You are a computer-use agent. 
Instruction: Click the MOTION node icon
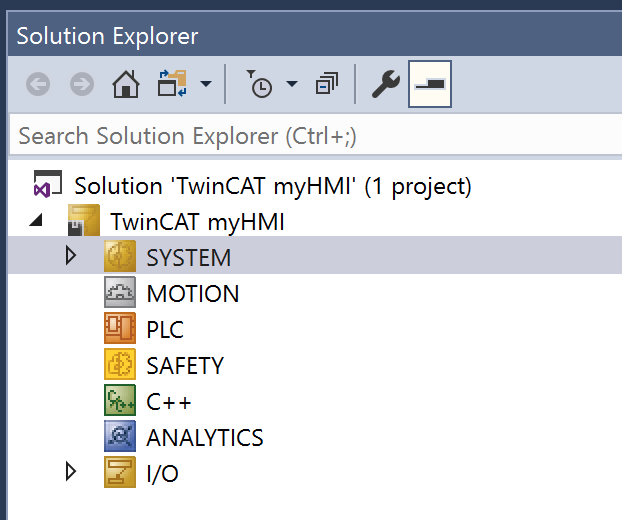coord(120,292)
